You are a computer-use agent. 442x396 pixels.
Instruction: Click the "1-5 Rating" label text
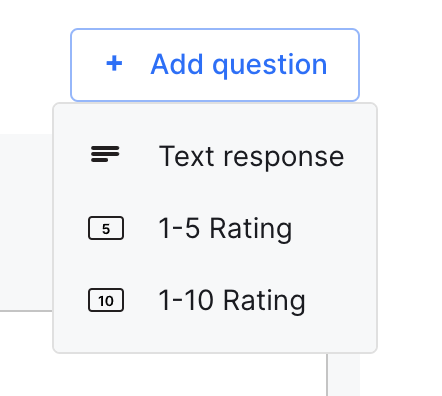pos(225,229)
